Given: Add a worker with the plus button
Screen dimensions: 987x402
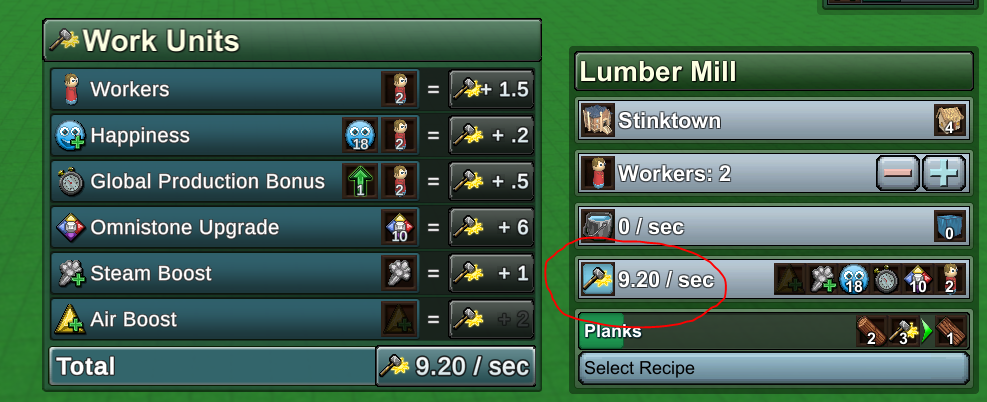Looking at the screenshot, I should click(944, 174).
